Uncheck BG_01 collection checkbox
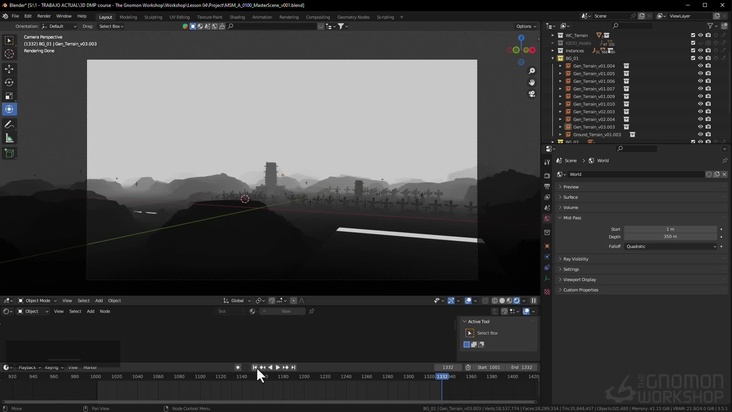The image size is (732, 412). tap(693, 58)
